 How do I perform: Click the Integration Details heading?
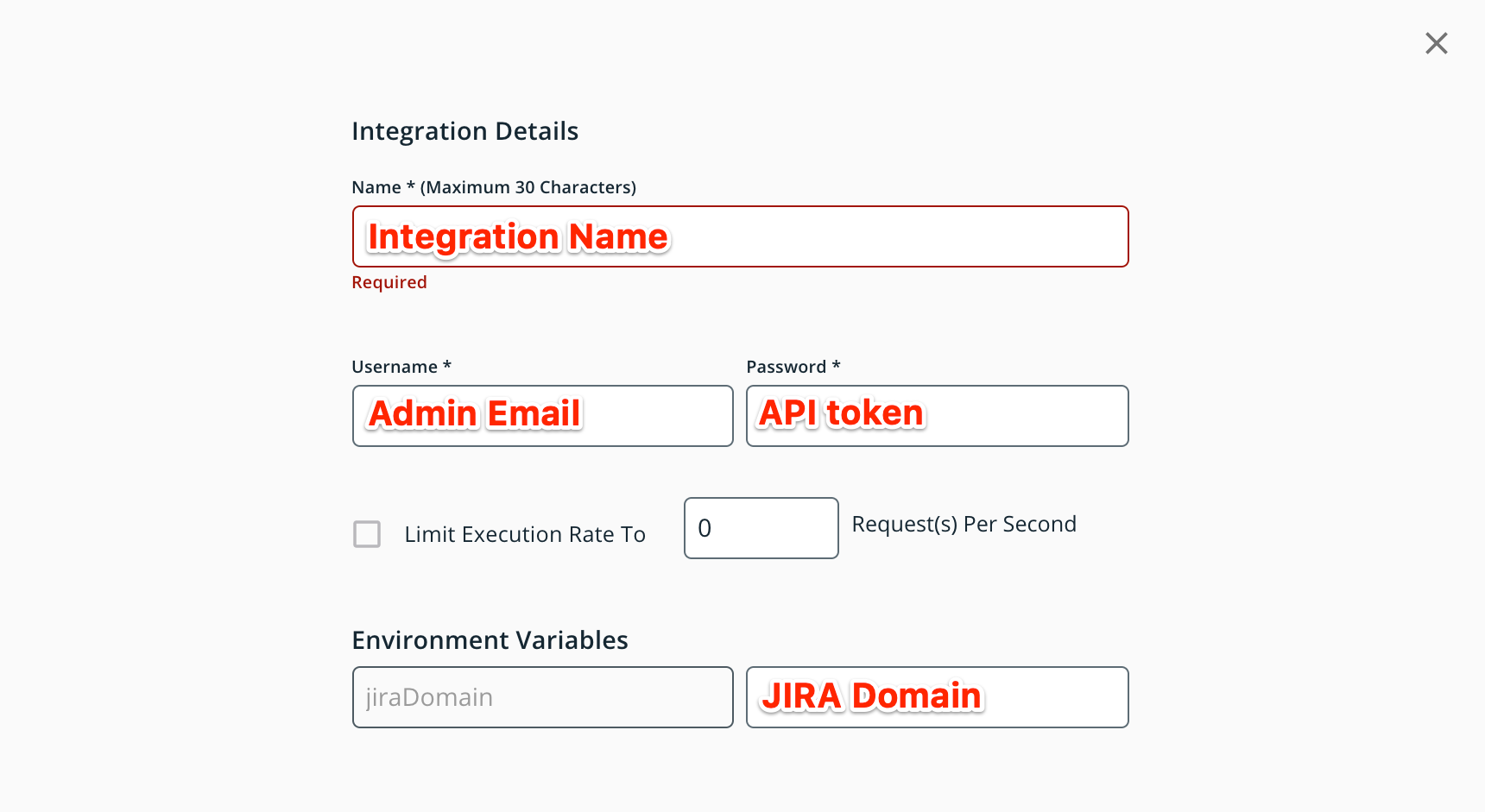[x=464, y=131]
